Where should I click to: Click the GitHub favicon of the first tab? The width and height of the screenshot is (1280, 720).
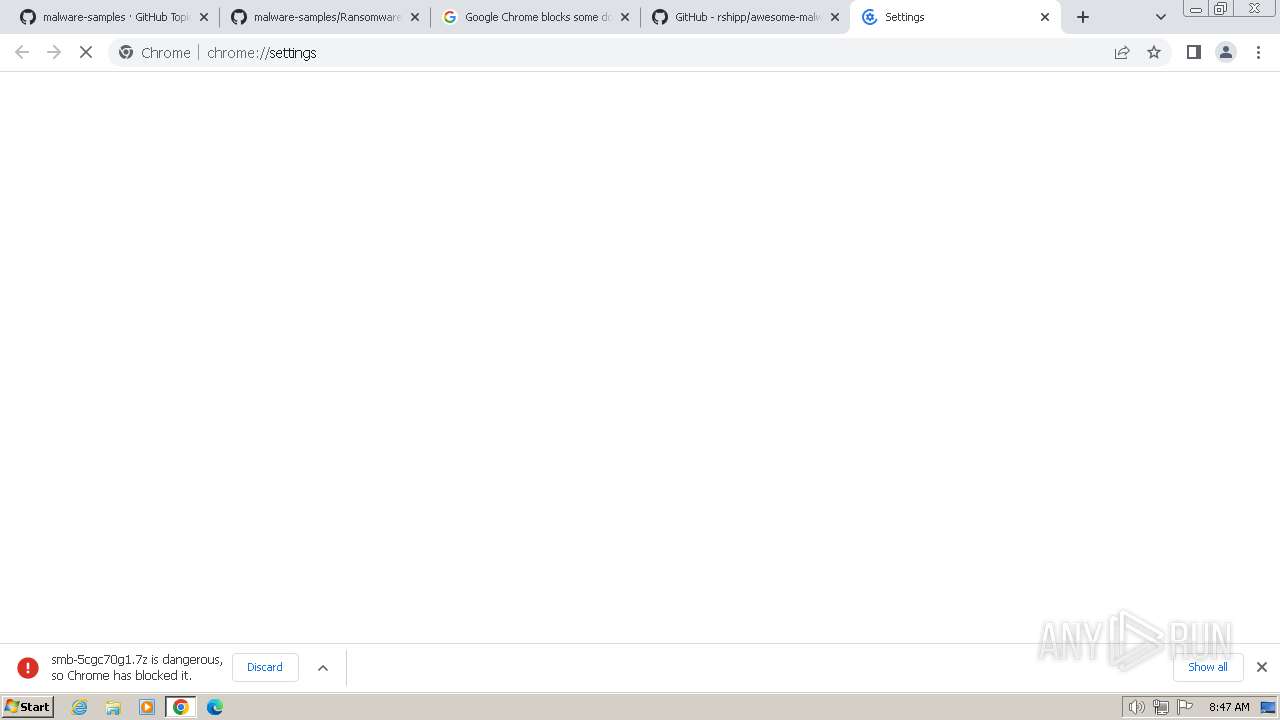[28, 17]
